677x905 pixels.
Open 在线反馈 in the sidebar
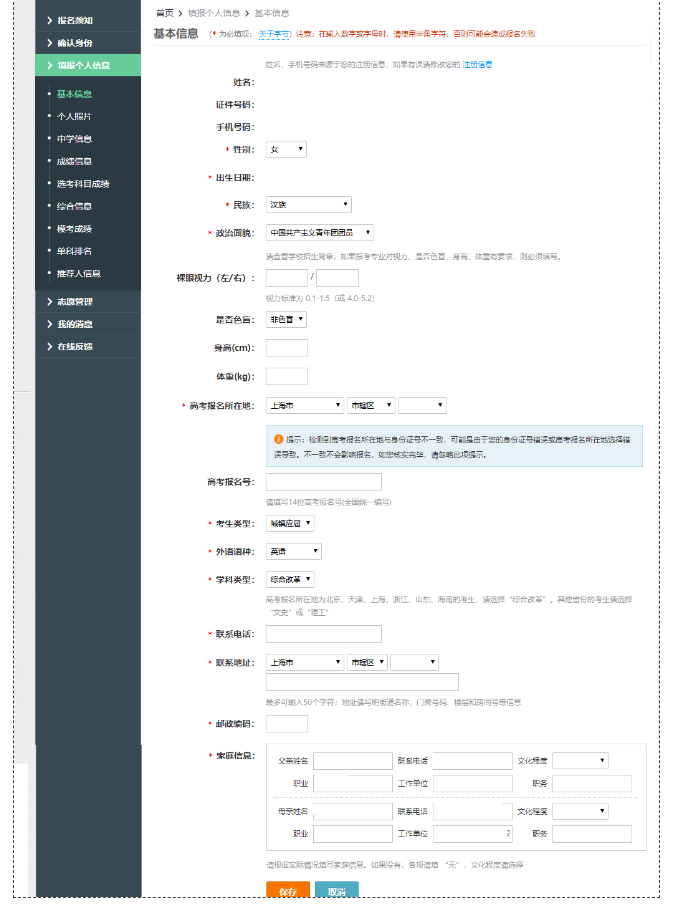coord(75,346)
